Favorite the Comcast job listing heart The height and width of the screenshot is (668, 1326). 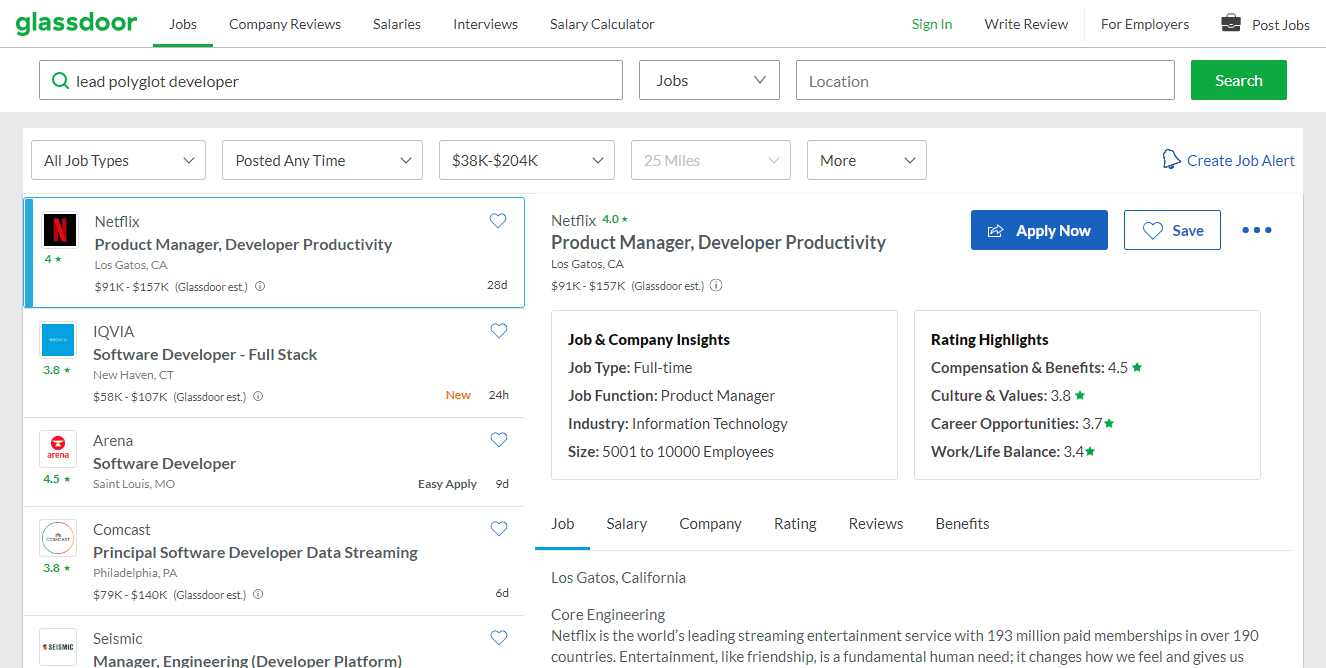[498, 529]
